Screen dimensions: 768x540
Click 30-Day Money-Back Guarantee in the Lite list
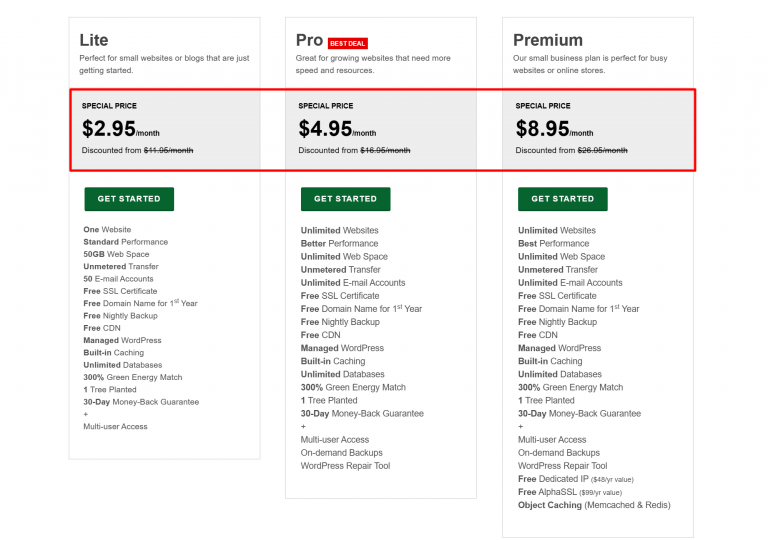[141, 402]
